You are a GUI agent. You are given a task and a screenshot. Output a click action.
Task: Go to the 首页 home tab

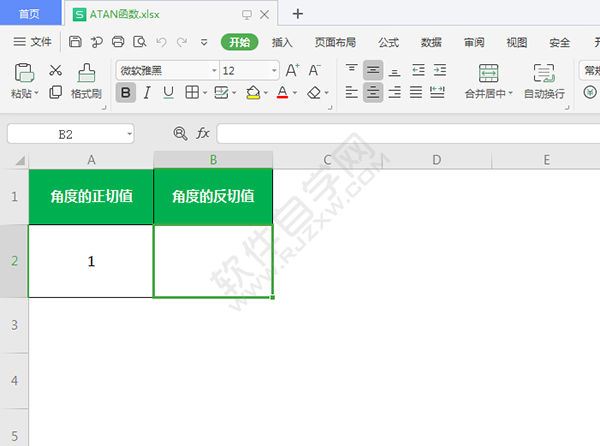(x=30, y=14)
